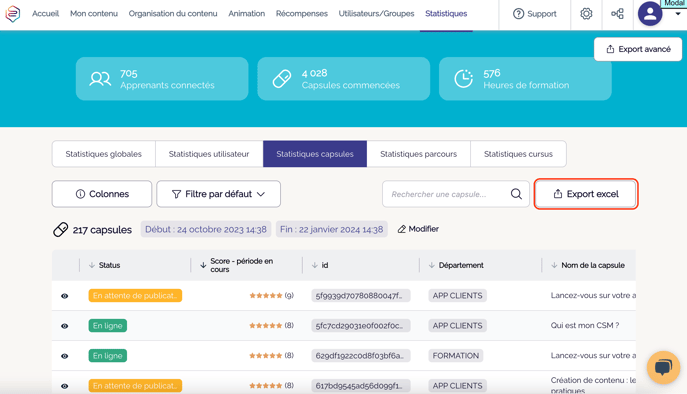This screenshot has height=394, width=687.
Task: Expand the profile menu arrow
Action: click(677, 14)
